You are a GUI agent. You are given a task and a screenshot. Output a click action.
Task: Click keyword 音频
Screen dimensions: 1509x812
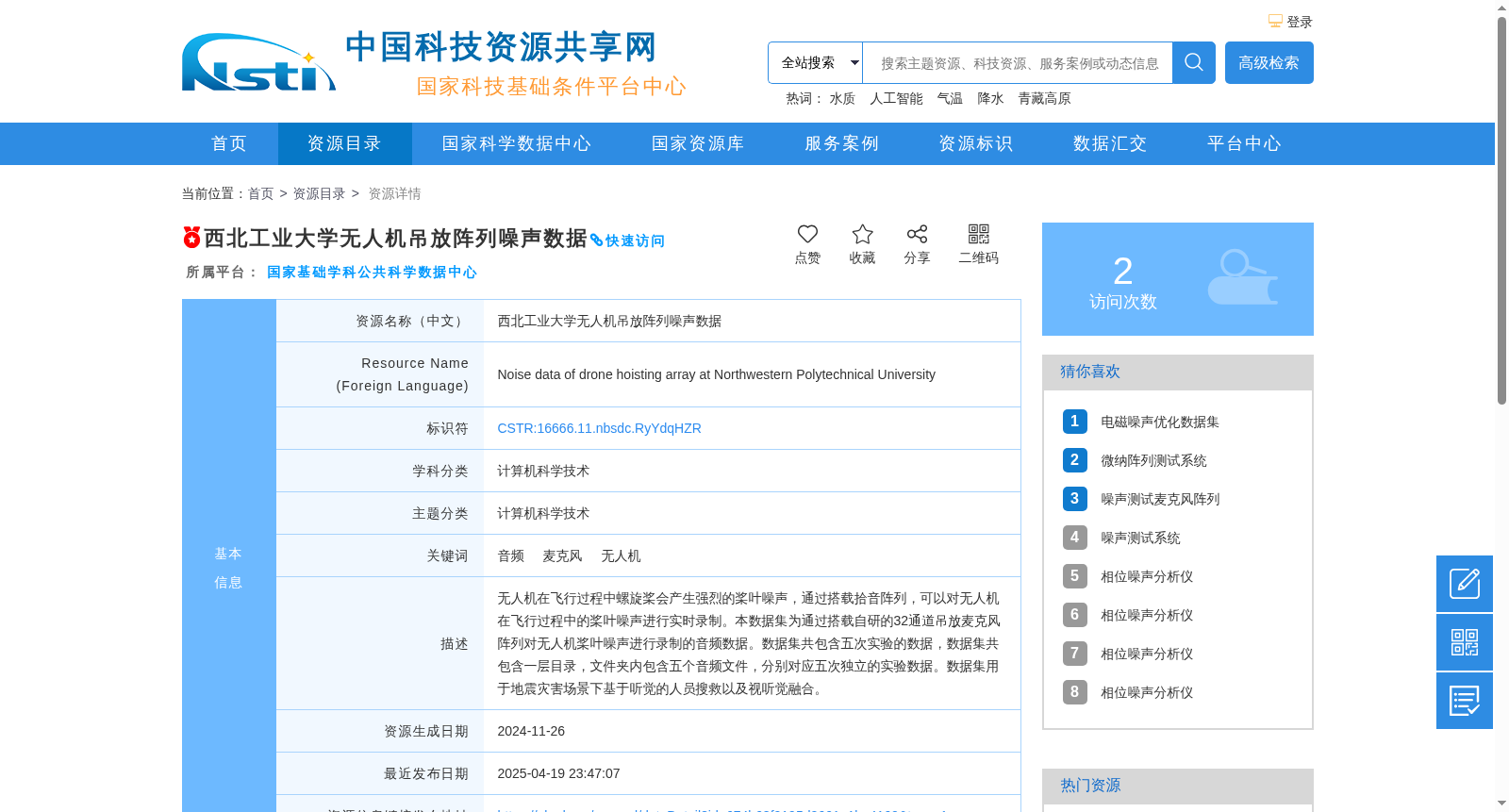[x=510, y=555]
